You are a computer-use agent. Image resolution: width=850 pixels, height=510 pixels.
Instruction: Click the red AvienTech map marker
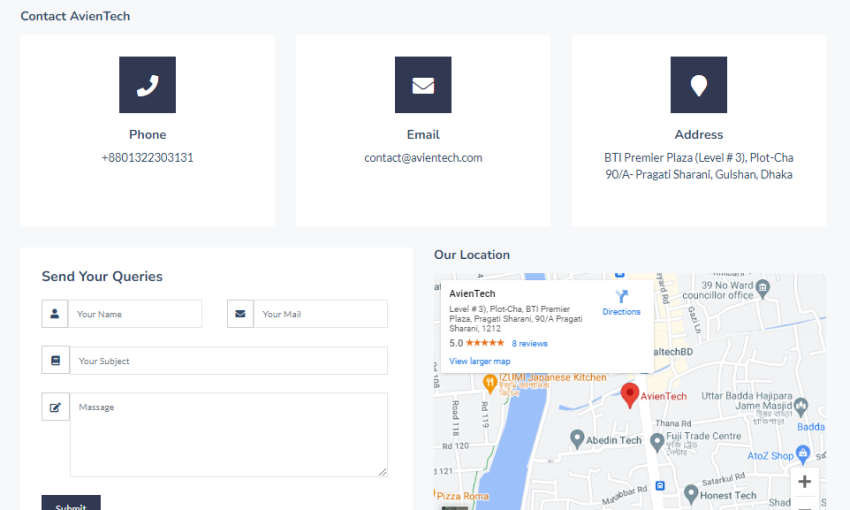[629, 394]
